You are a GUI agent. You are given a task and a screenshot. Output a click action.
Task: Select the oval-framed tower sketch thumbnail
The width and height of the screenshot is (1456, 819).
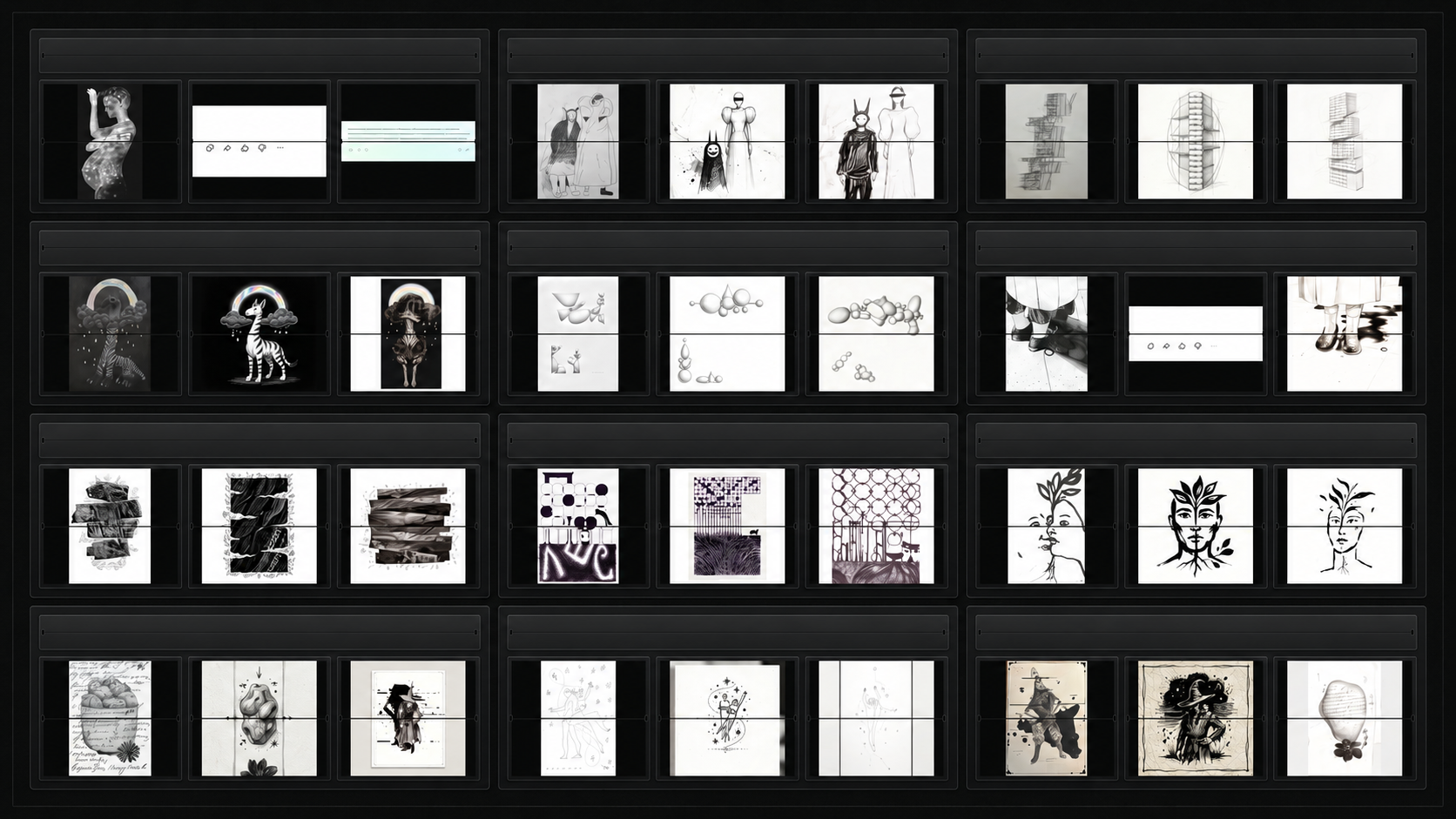click(1196, 142)
